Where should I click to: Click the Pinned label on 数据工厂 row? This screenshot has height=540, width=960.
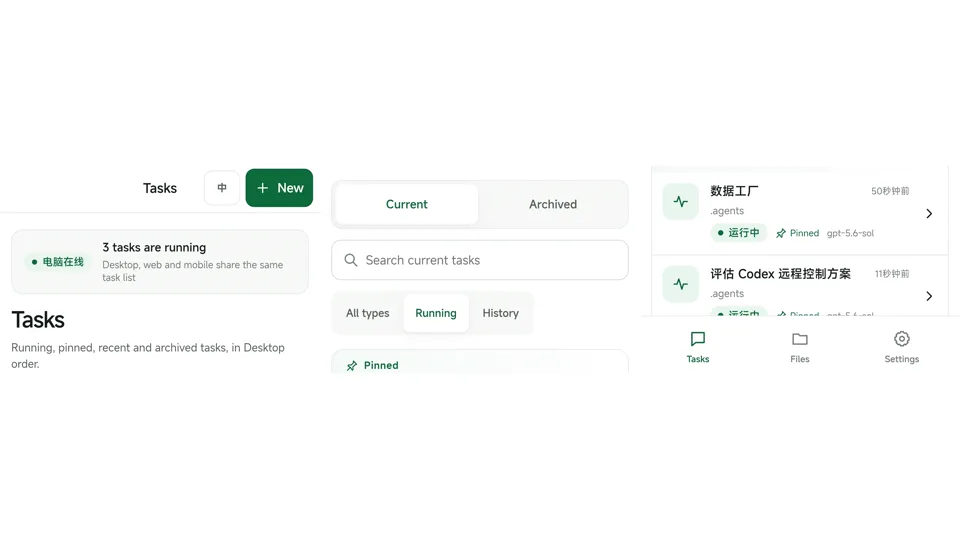tap(804, 233)
